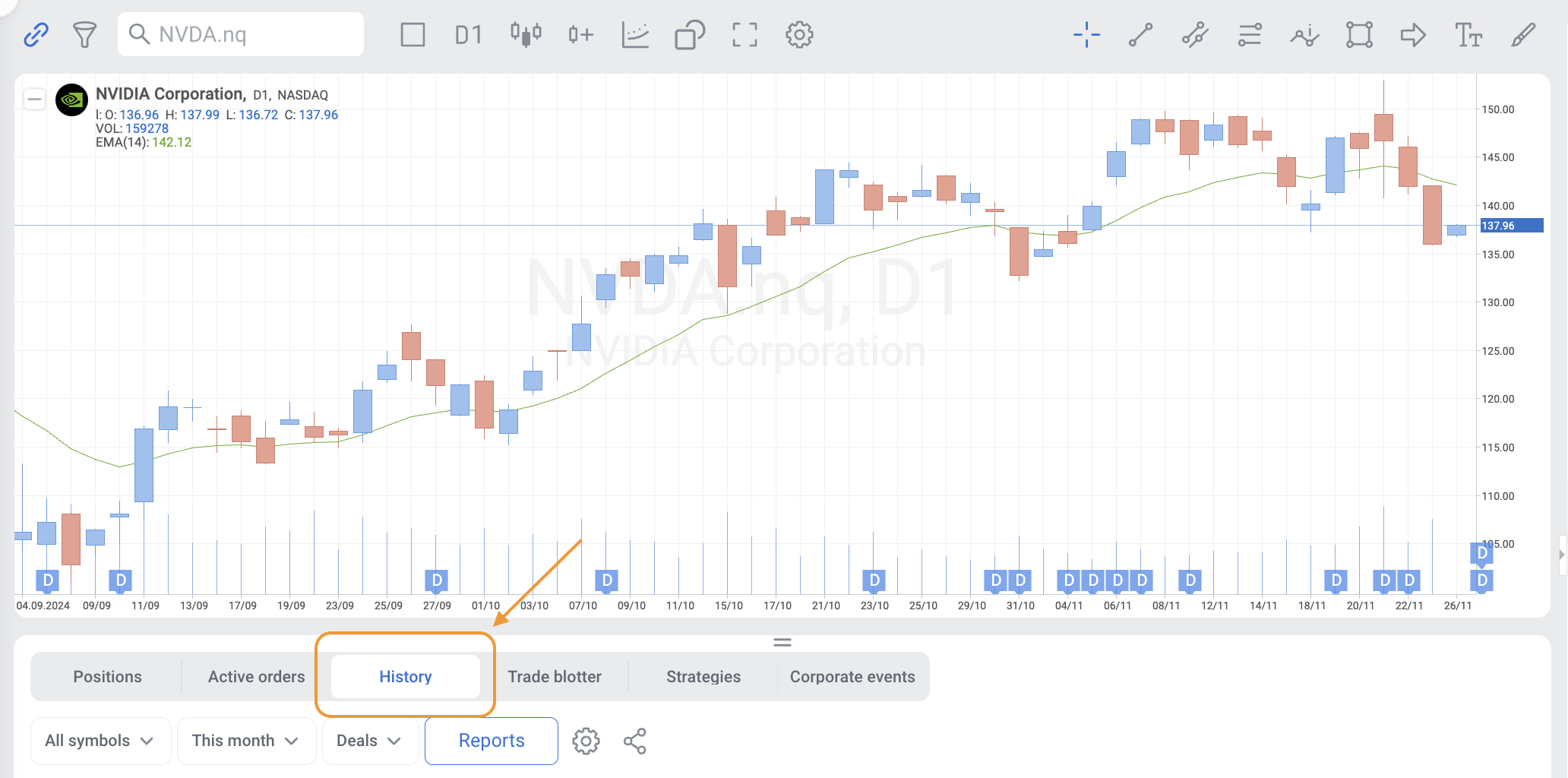Select the rectangle shape tool
The image size is (1568, 778).
1359,34
